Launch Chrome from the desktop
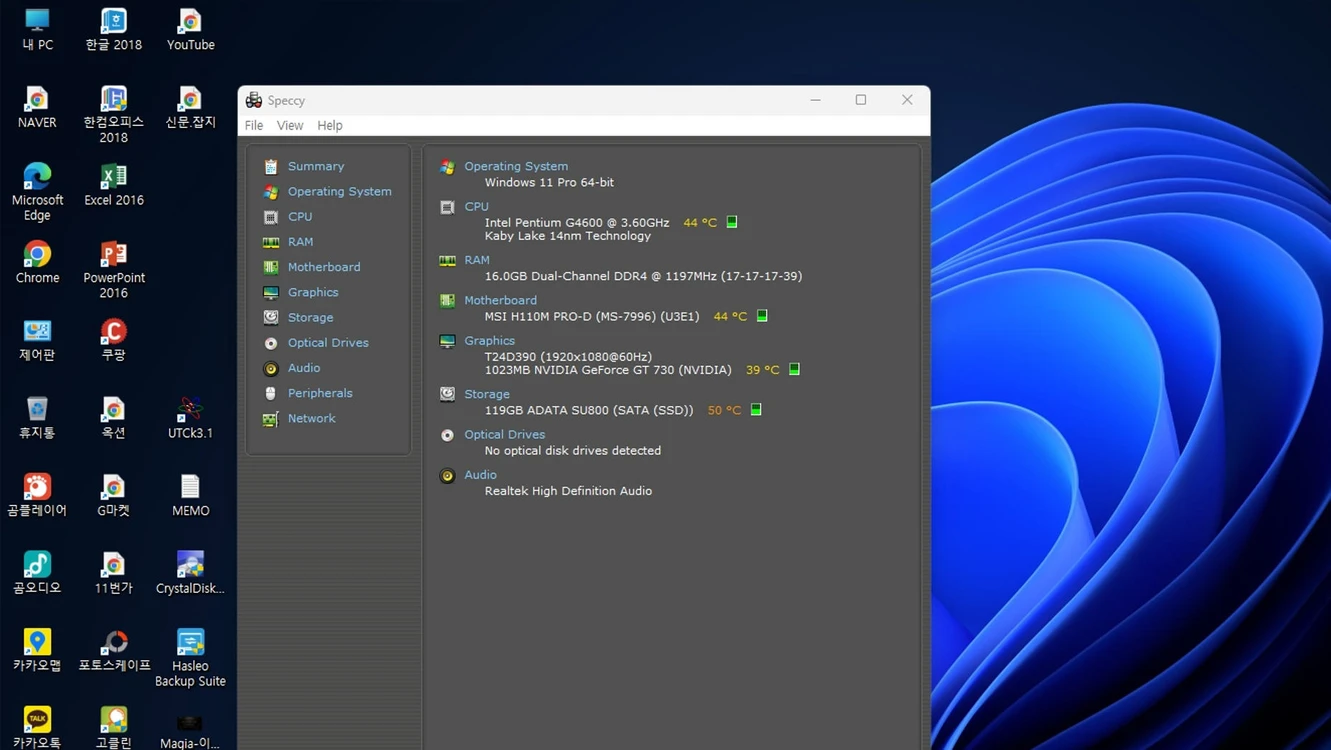This screenshot has height=750, width=1331. (37, 262)
